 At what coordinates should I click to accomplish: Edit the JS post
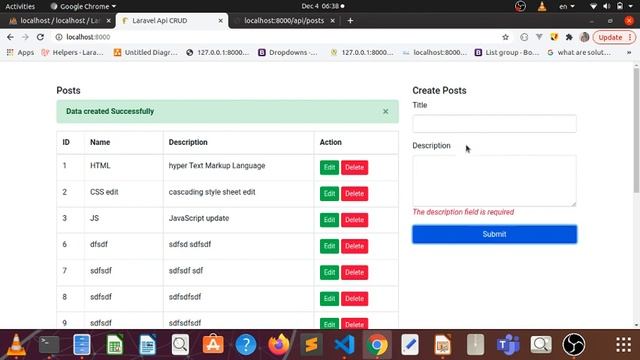pyautogui.click(x=329, y=220)
